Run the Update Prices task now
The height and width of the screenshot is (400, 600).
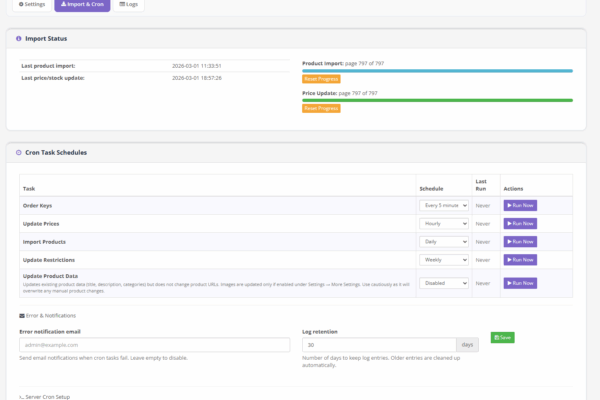520,223
